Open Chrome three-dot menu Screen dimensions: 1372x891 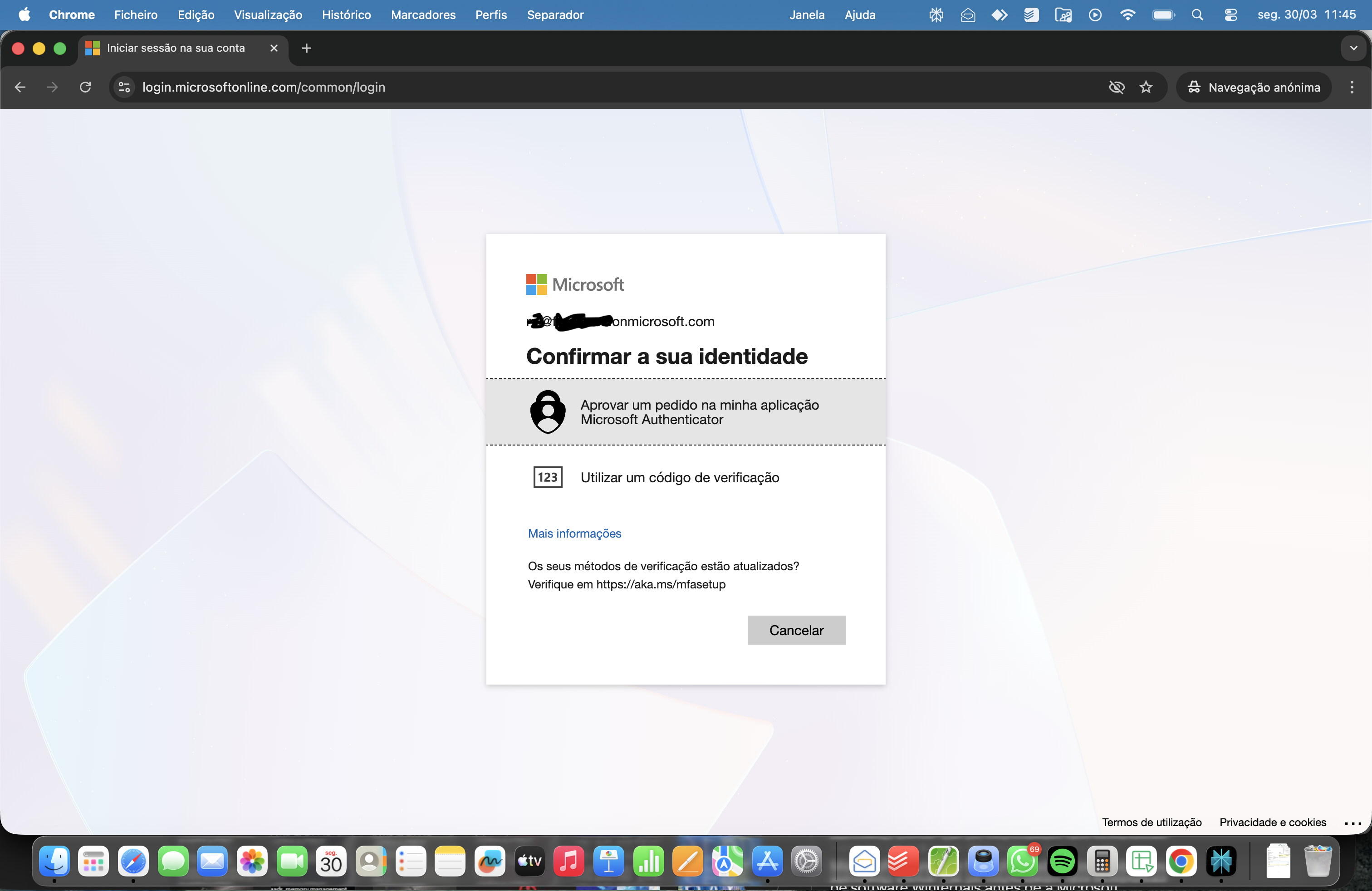click(x=1351, y=87)
